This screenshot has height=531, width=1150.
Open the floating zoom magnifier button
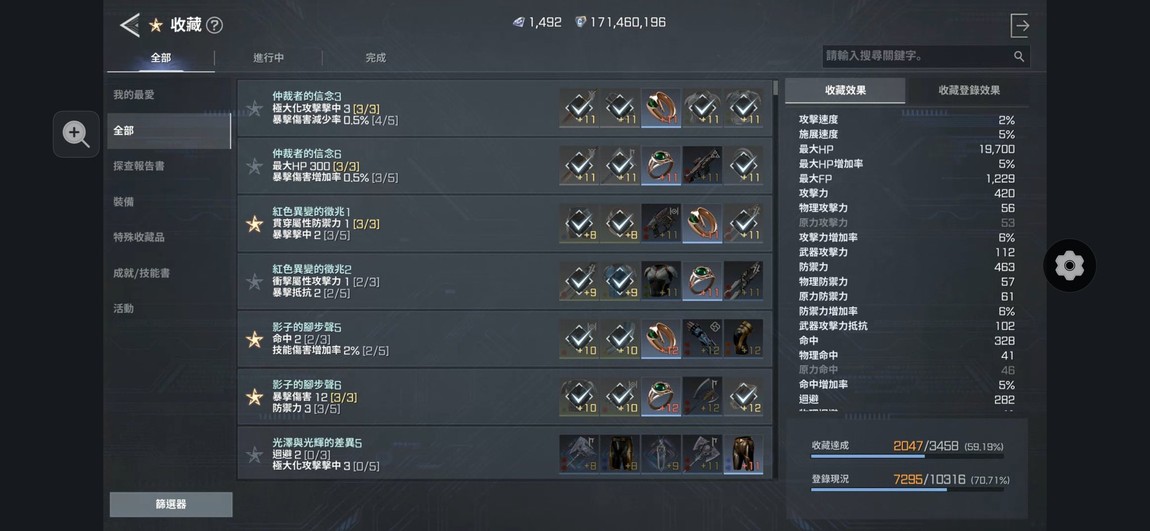(76, 134)
